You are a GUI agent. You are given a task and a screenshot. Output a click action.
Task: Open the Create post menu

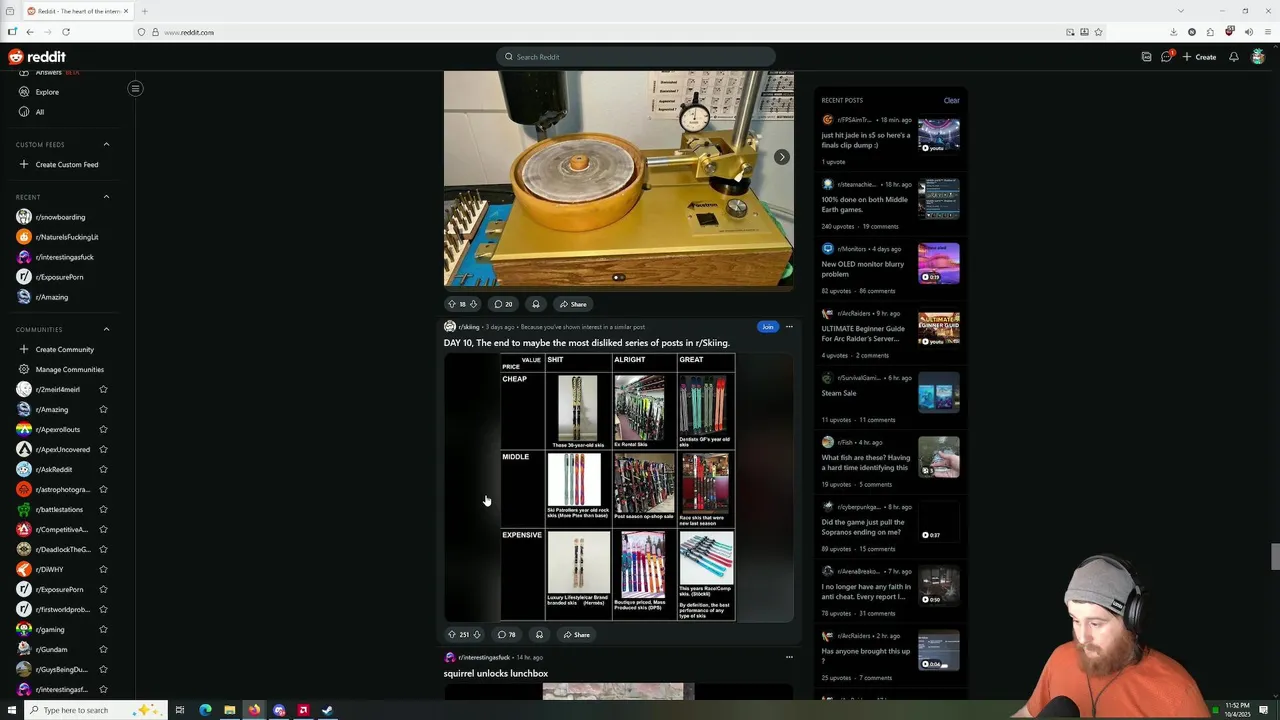click(1199, 57)
